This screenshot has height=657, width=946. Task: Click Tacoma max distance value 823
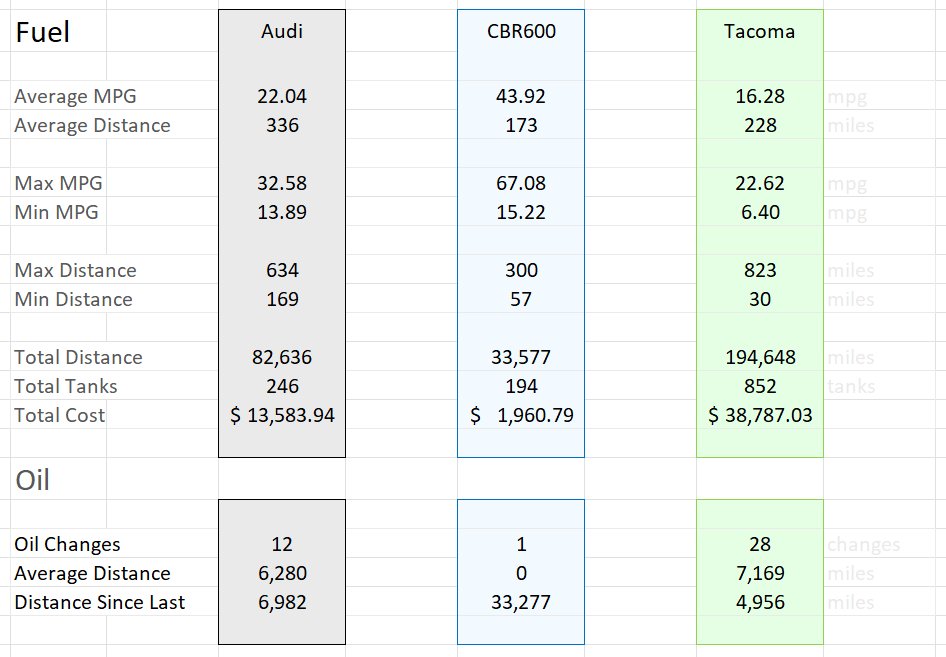point(760,270)
